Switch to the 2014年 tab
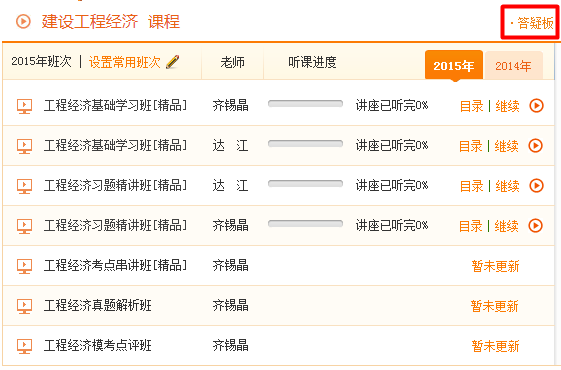561x370 pixels. click(x=513, y=65)
